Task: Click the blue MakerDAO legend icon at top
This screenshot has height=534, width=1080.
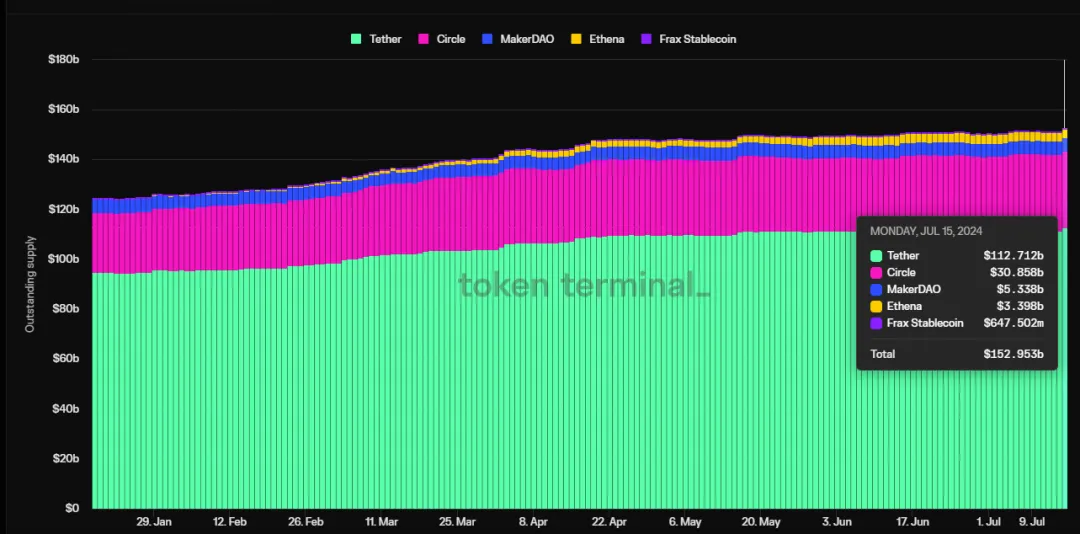Action: 487,39
